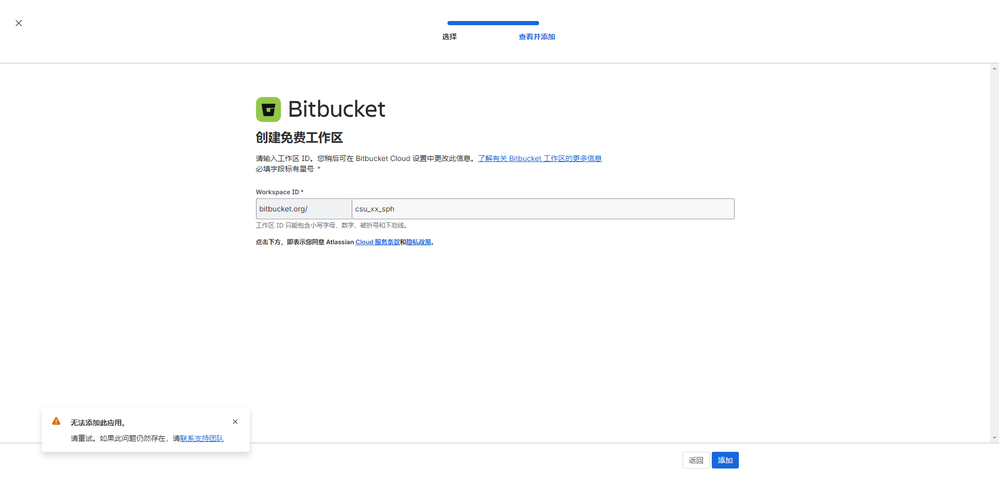The height and width of the screenshot is (477, 999).
Task: Click the 添加 button
Action: [725, 460]
